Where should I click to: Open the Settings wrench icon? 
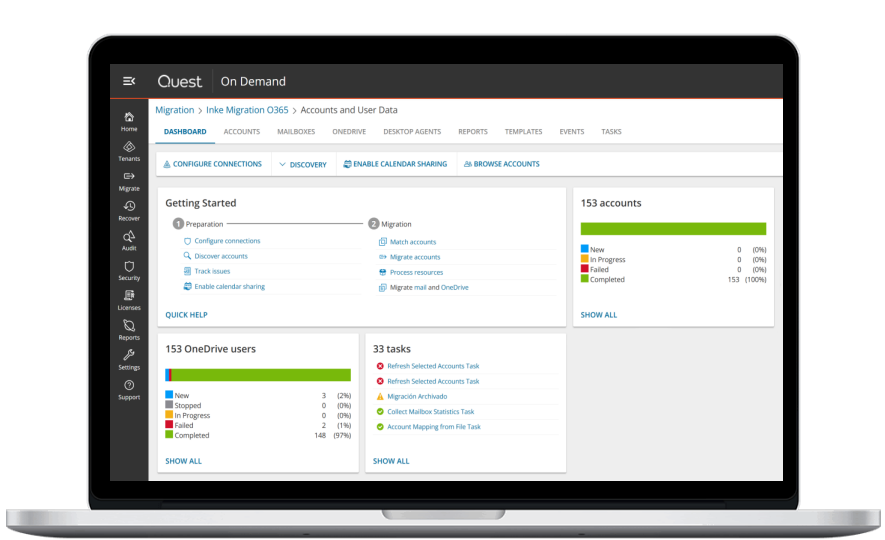click(x=129, y=356)
